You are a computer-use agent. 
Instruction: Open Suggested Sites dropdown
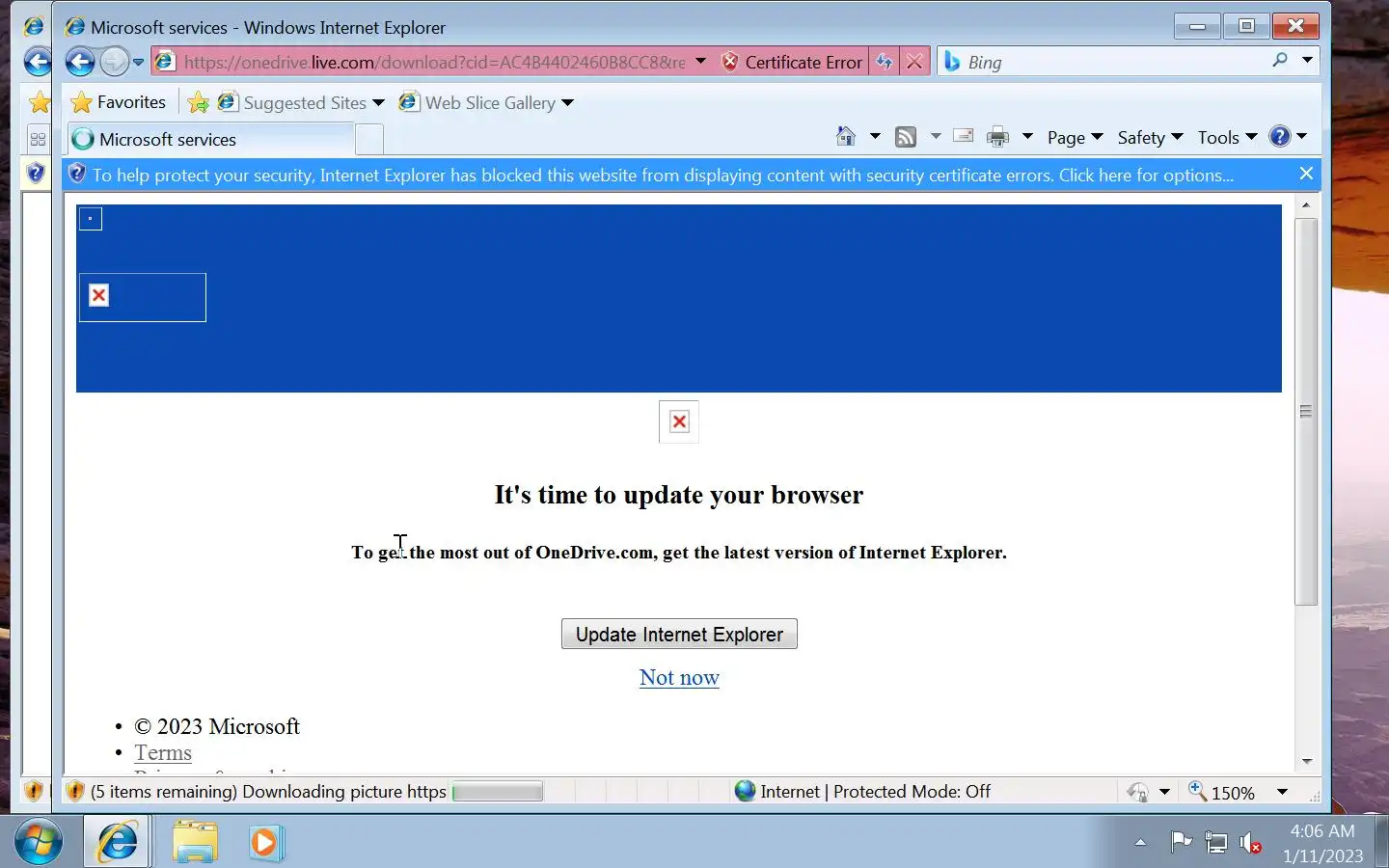click(302, 102)
